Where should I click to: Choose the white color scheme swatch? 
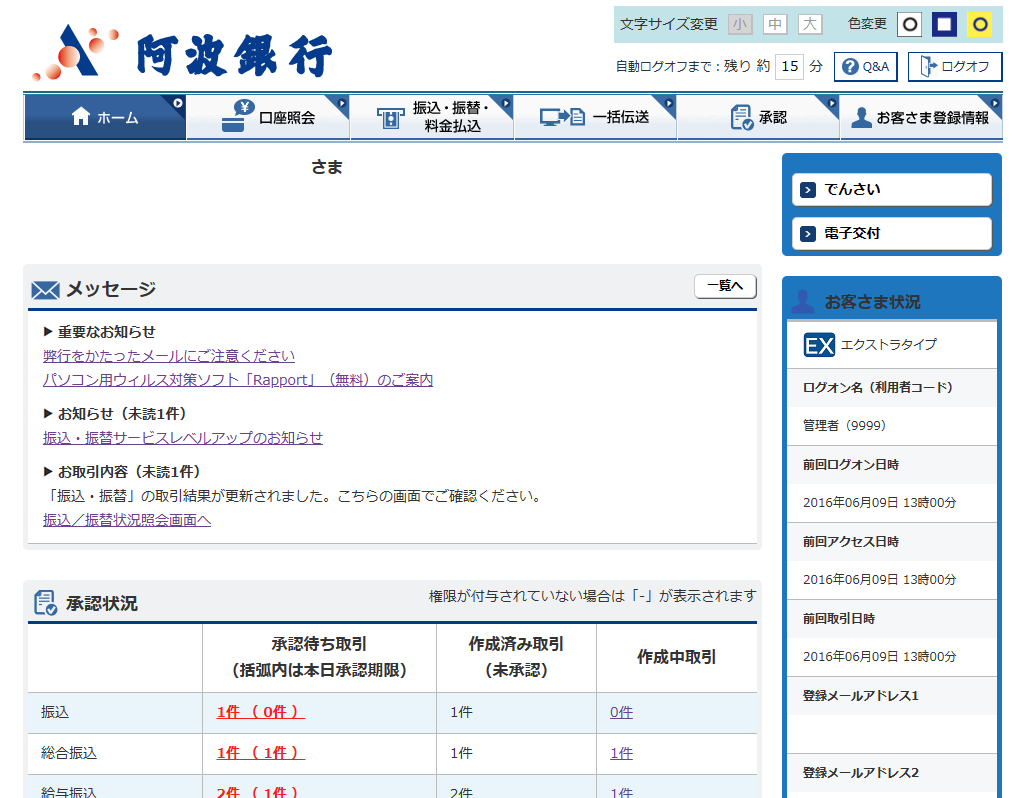click(909, 24)
